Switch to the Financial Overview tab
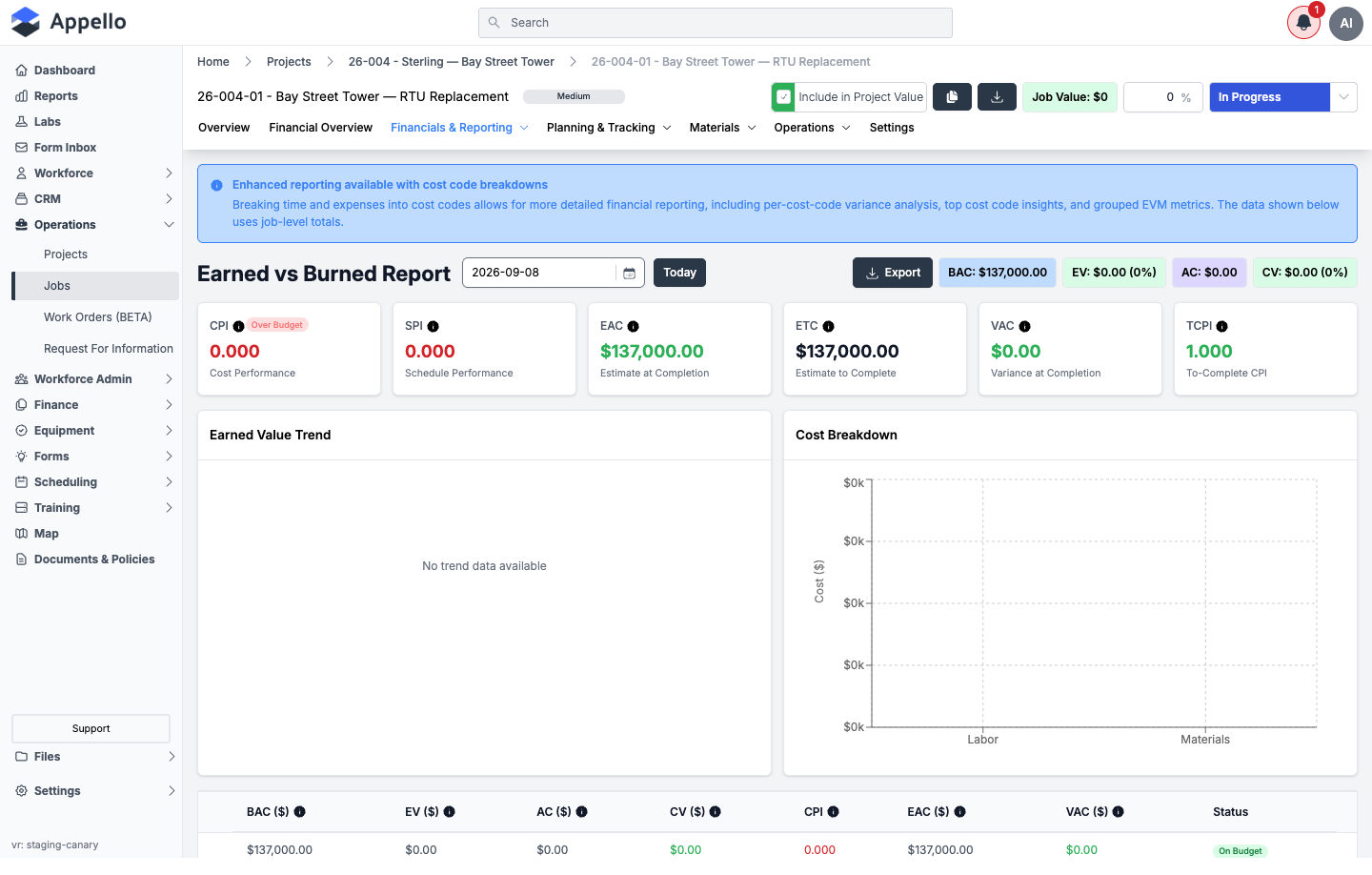The image size is (1372, 875). coord(320,128)
